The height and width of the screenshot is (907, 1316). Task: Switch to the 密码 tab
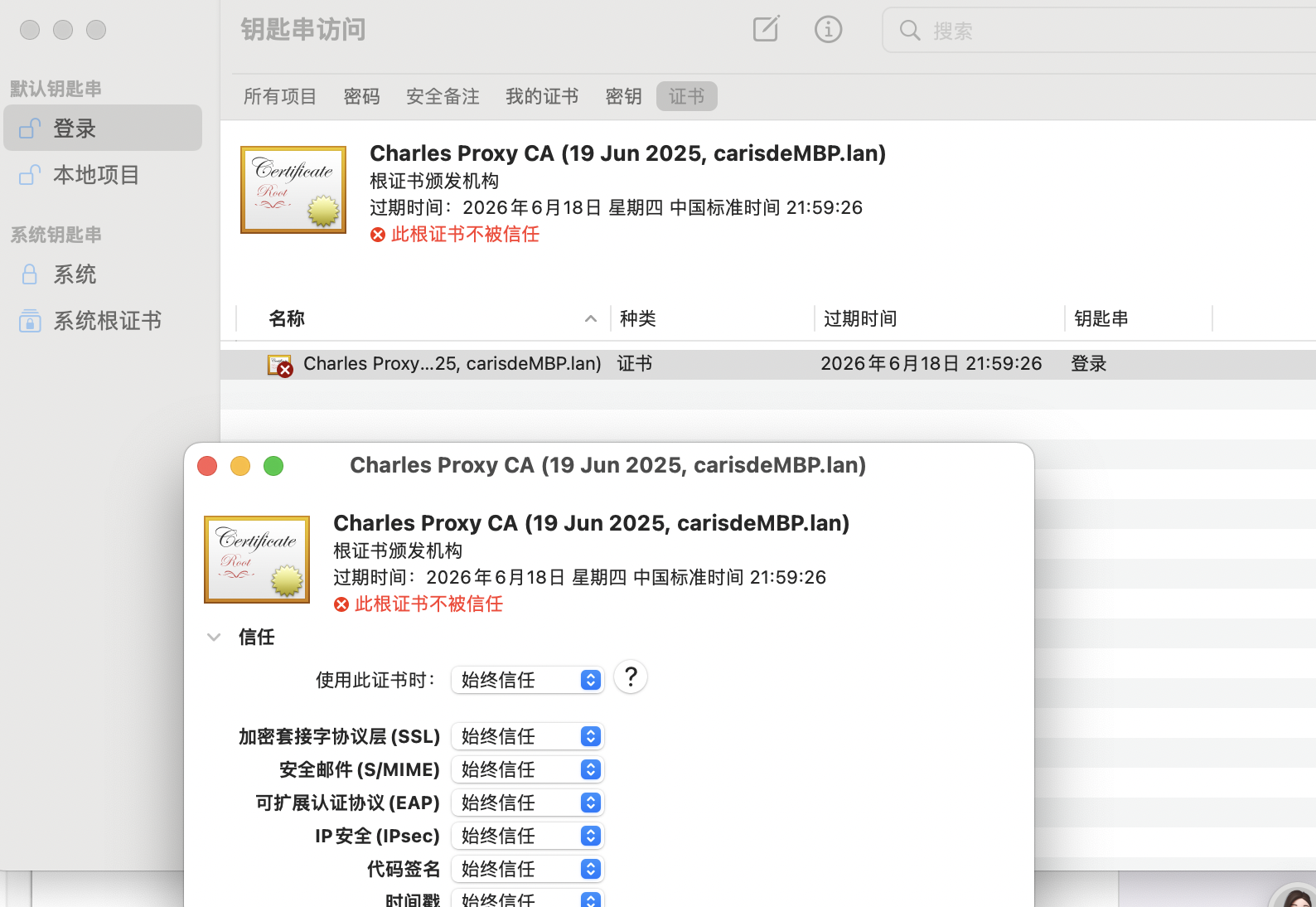point(362,96)
